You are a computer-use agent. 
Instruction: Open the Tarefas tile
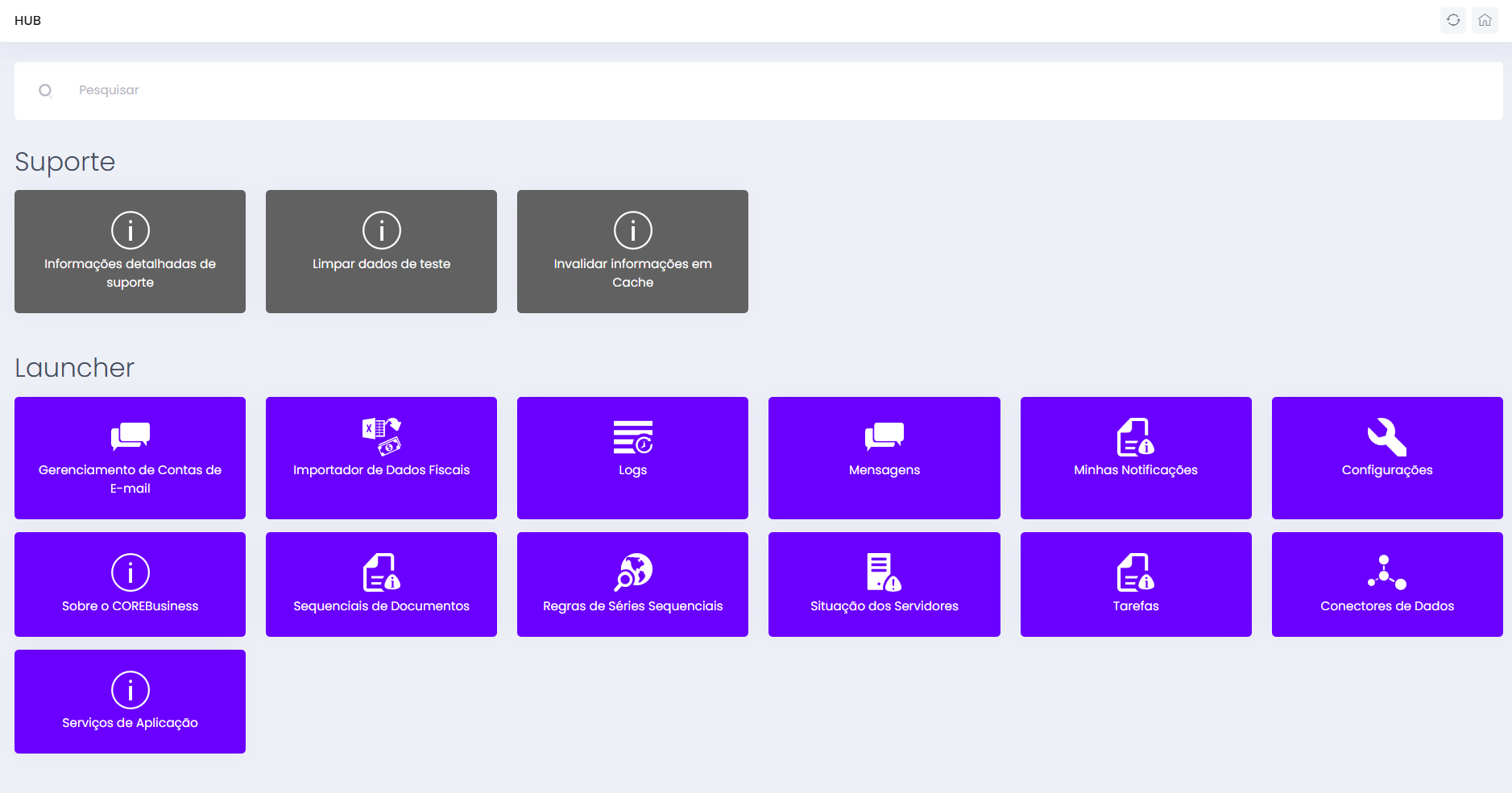click(1135, 584)
